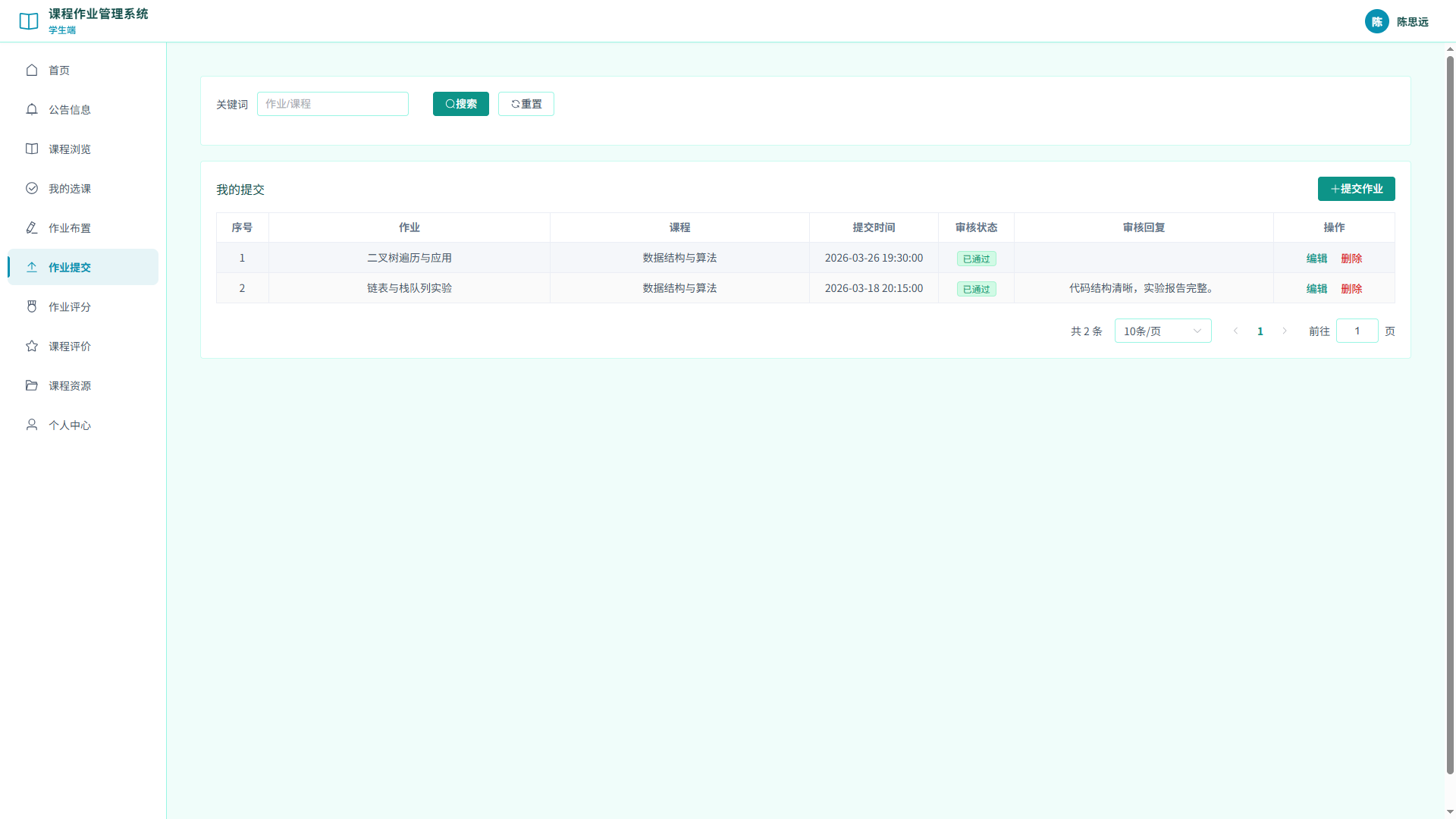Click 数据结构与算法 in row 2
The image size is (1456, 819).
(x=679, y=288)
